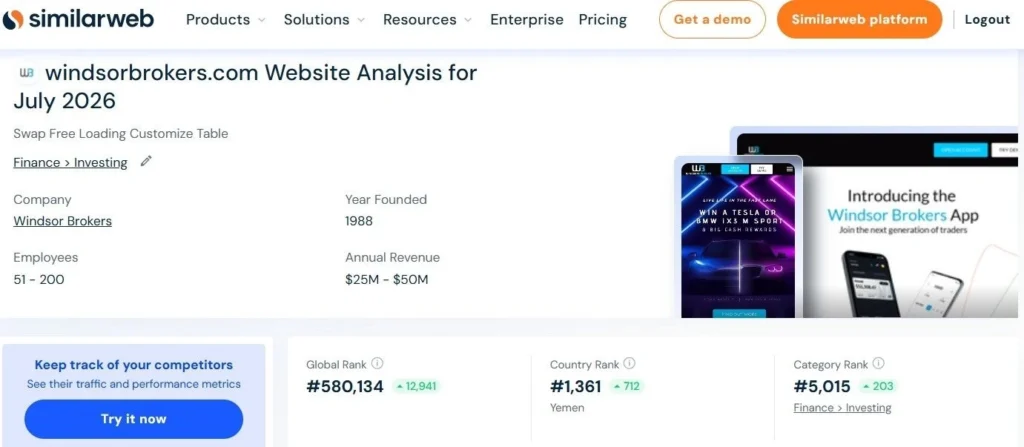The width and height of the screenshot is (1024, 447).
Task: Click the 1988 year founded value
Action: (x=359, y=221)
